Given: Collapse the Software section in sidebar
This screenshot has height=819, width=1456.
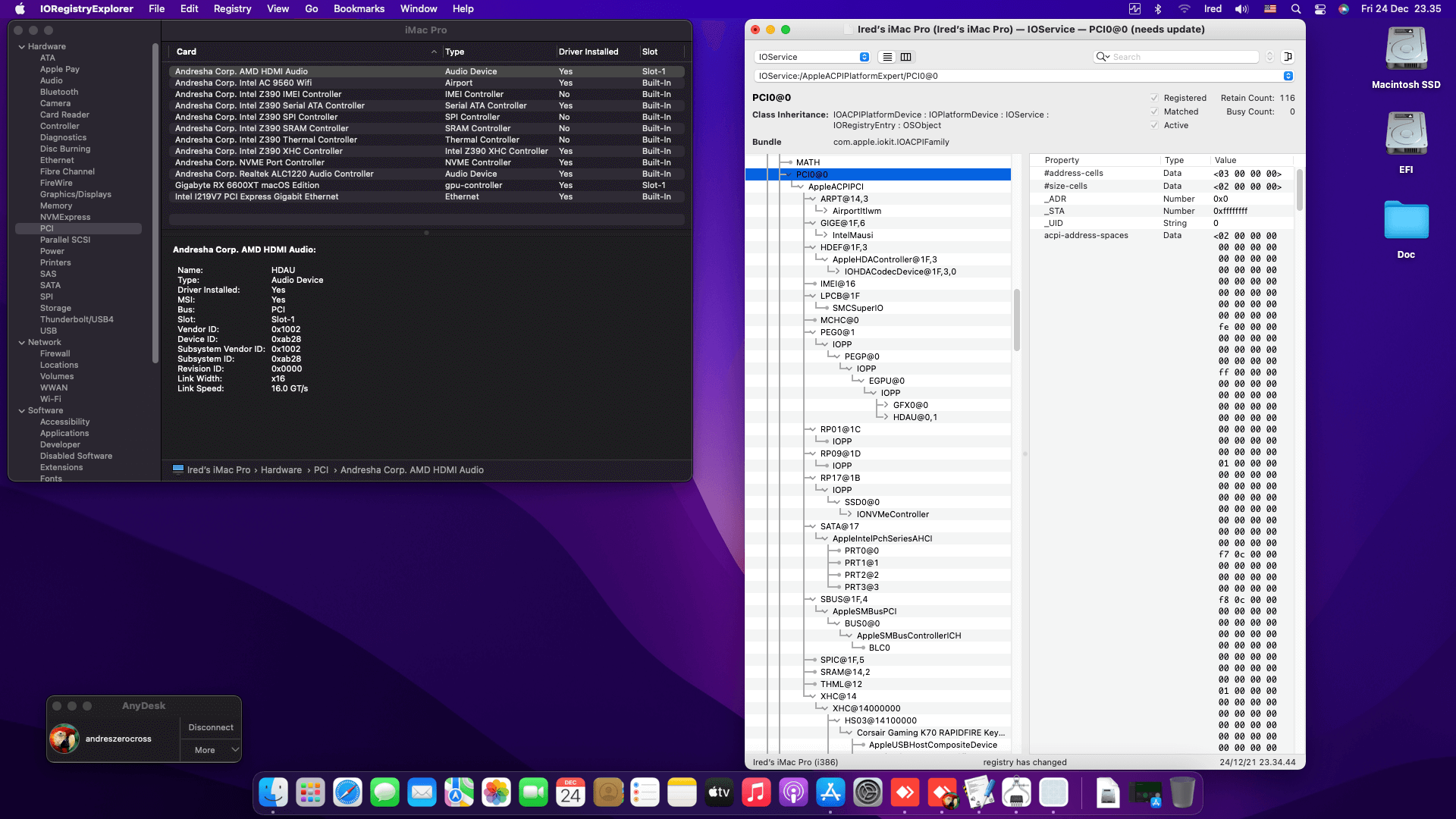Looking at the screenshot, I should coord(22,411).
